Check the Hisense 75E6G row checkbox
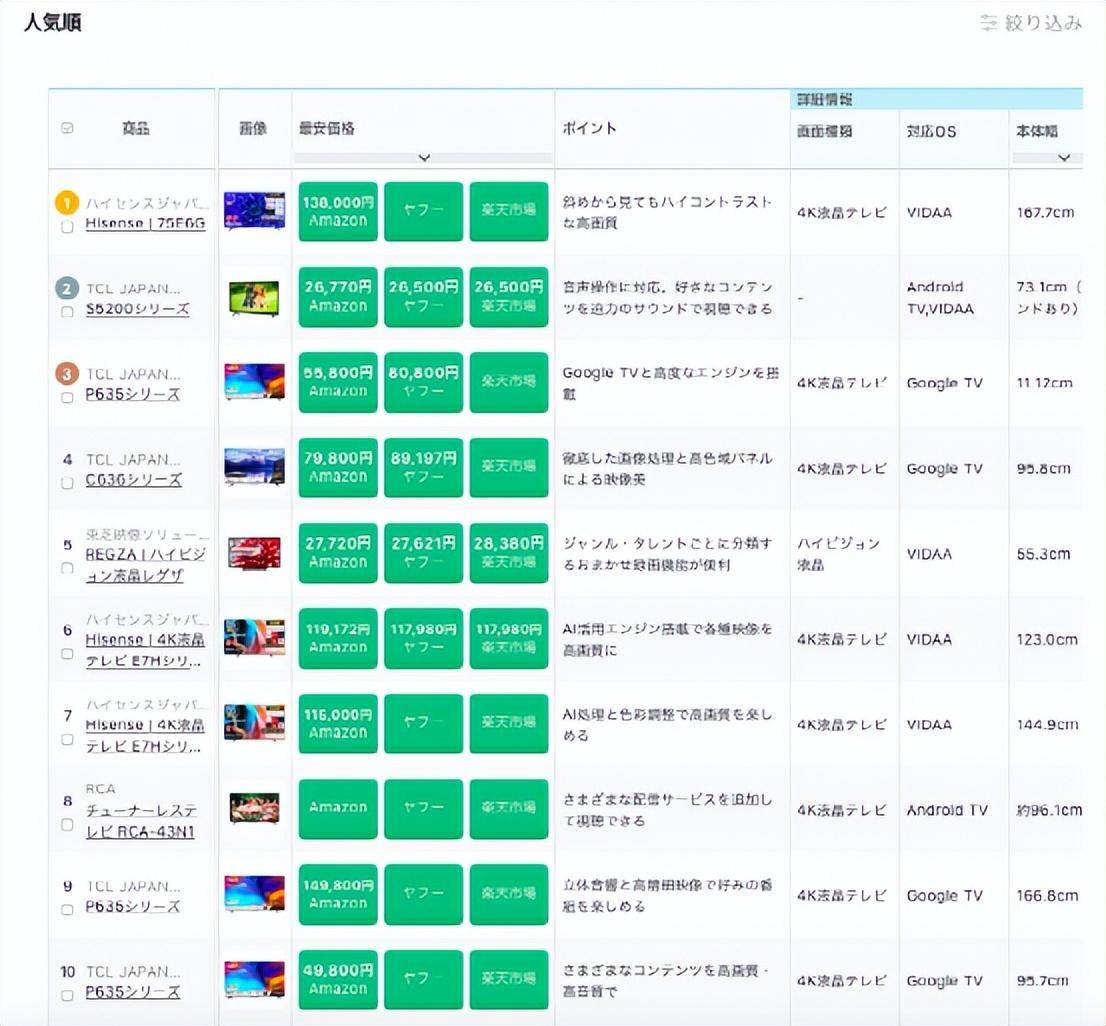1106x1026 pixels. point(67,227)
